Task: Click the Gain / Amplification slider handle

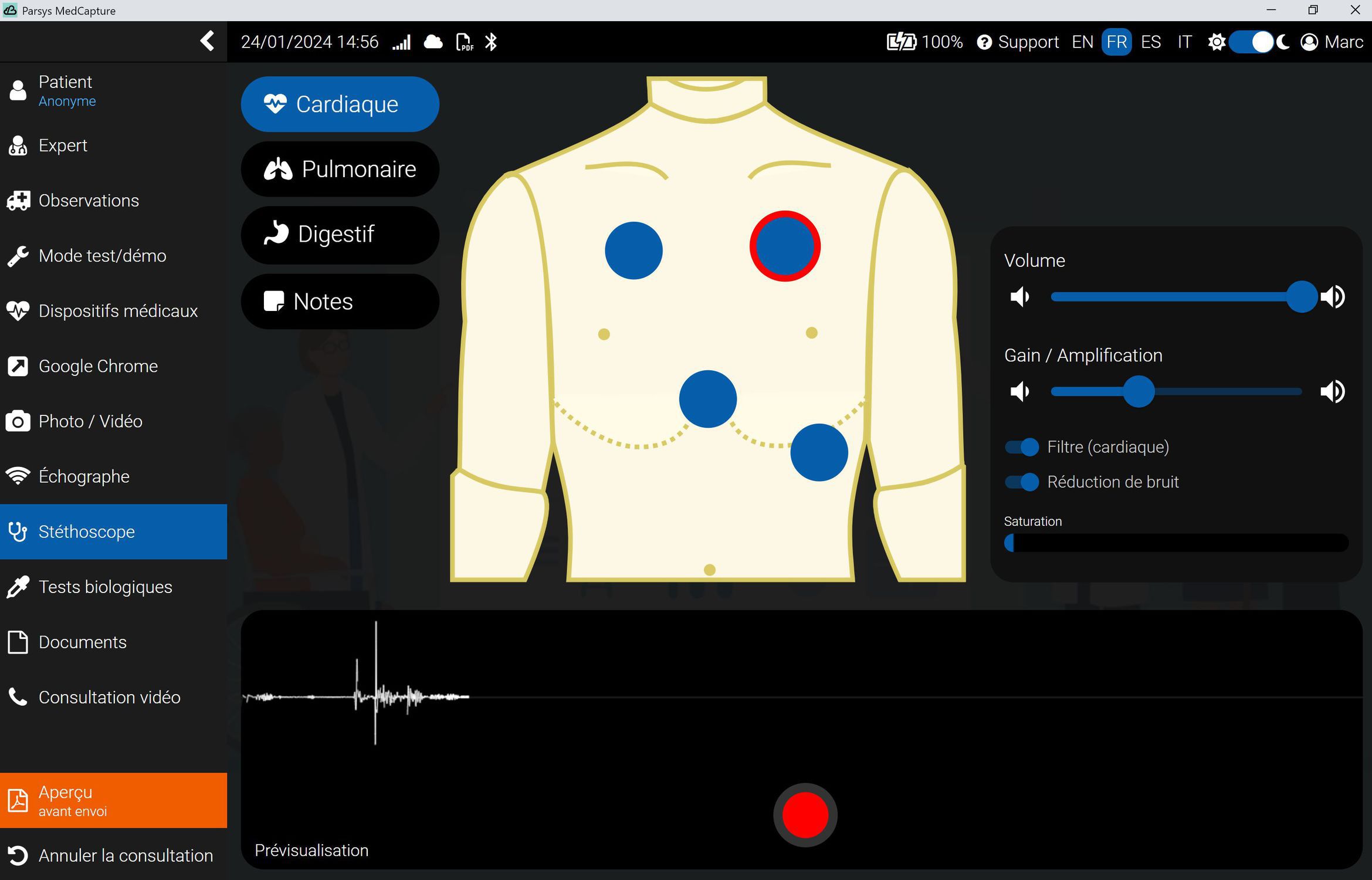Action: [x=1139, y=391]
